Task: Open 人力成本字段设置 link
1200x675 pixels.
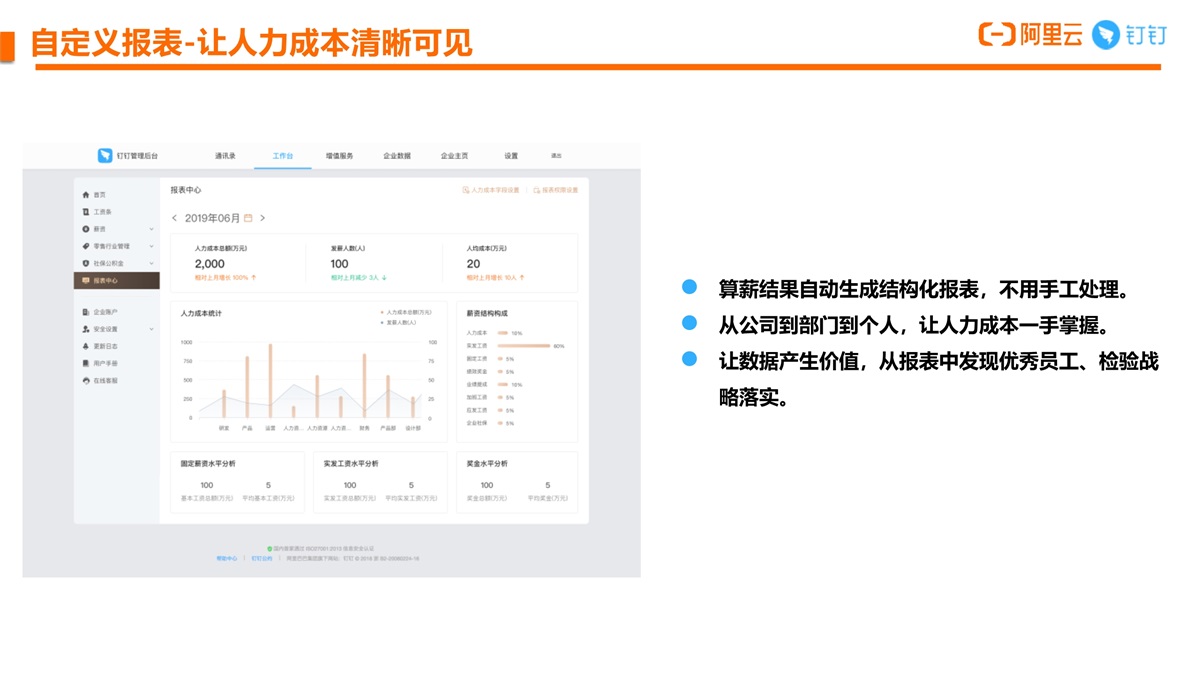Action: [x=492, y=190]
